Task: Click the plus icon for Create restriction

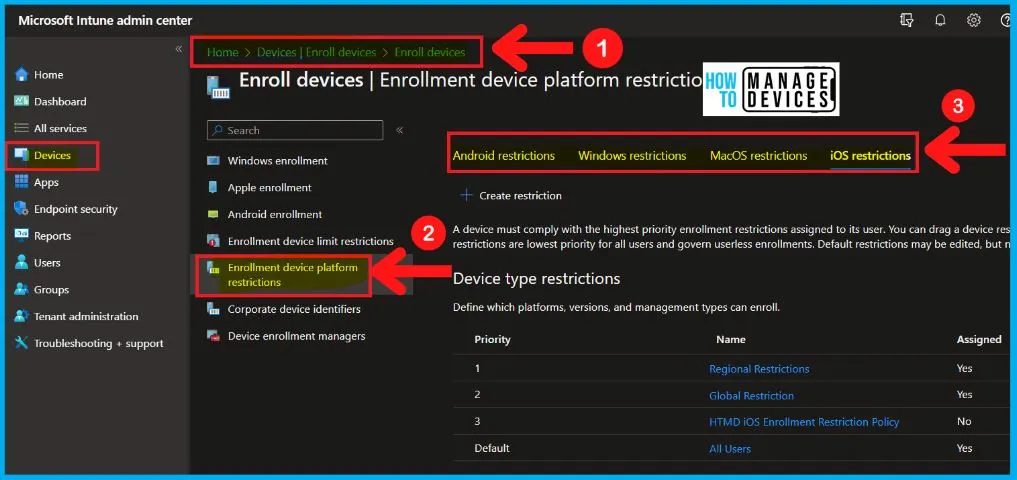Action: 466,195
